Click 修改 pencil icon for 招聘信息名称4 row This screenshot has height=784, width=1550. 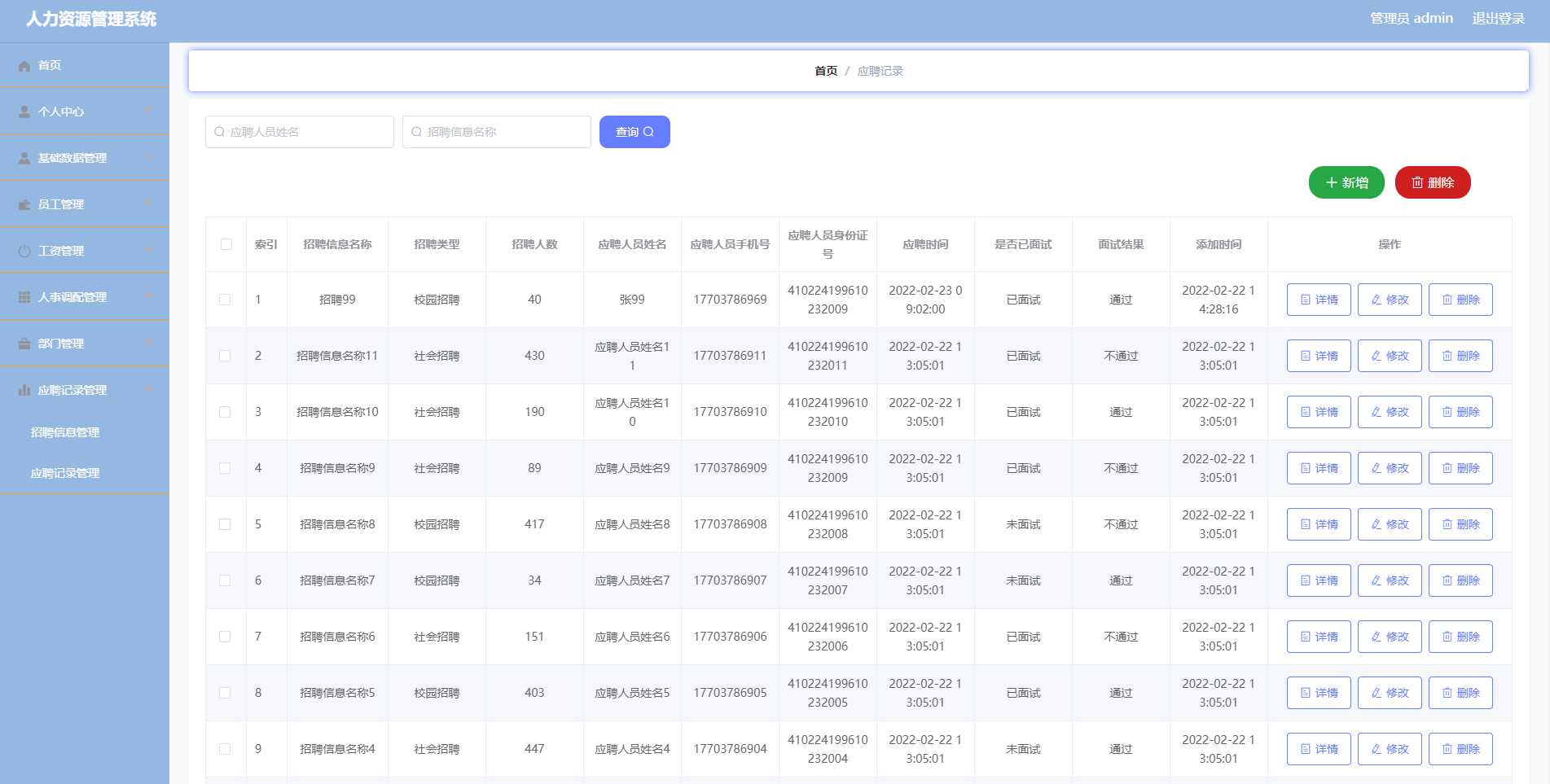(1377, 749)
